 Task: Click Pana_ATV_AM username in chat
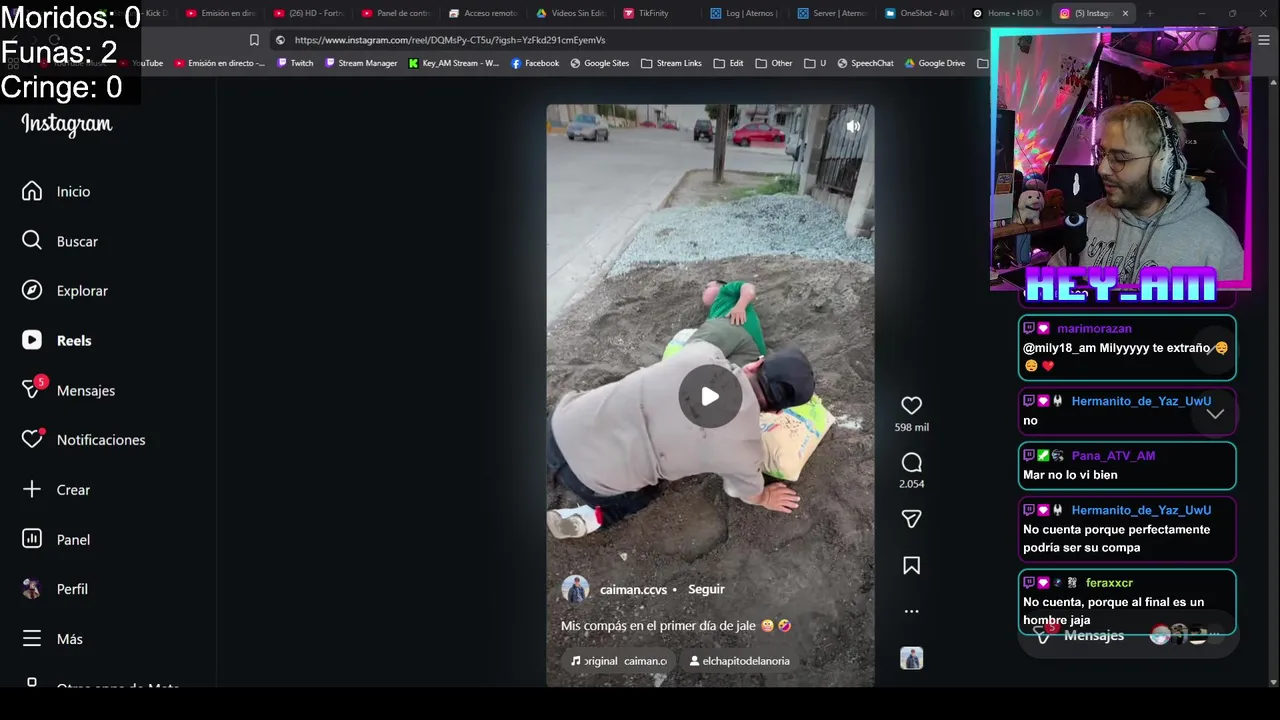click(1113, 455)
